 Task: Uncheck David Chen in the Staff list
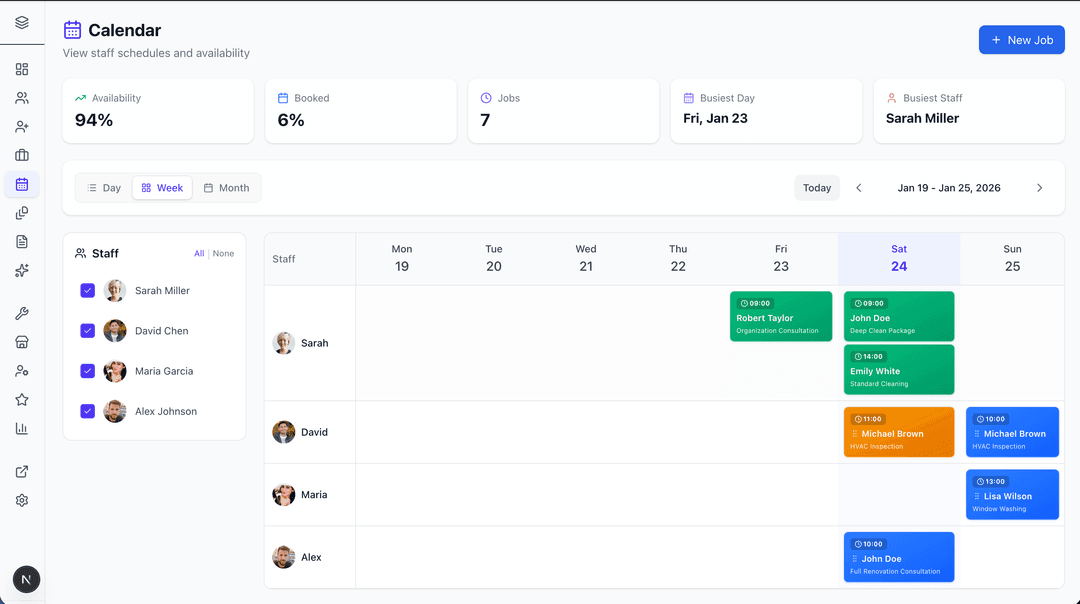pos(87,330)
